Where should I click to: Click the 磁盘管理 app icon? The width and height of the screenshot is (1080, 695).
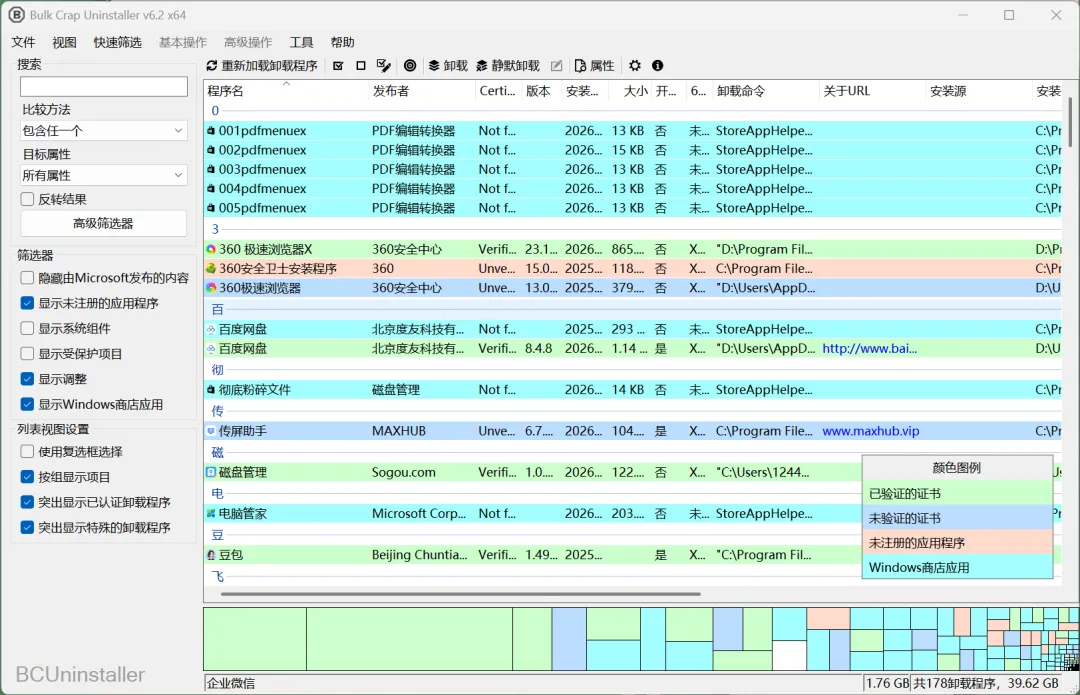click(211, 473)
